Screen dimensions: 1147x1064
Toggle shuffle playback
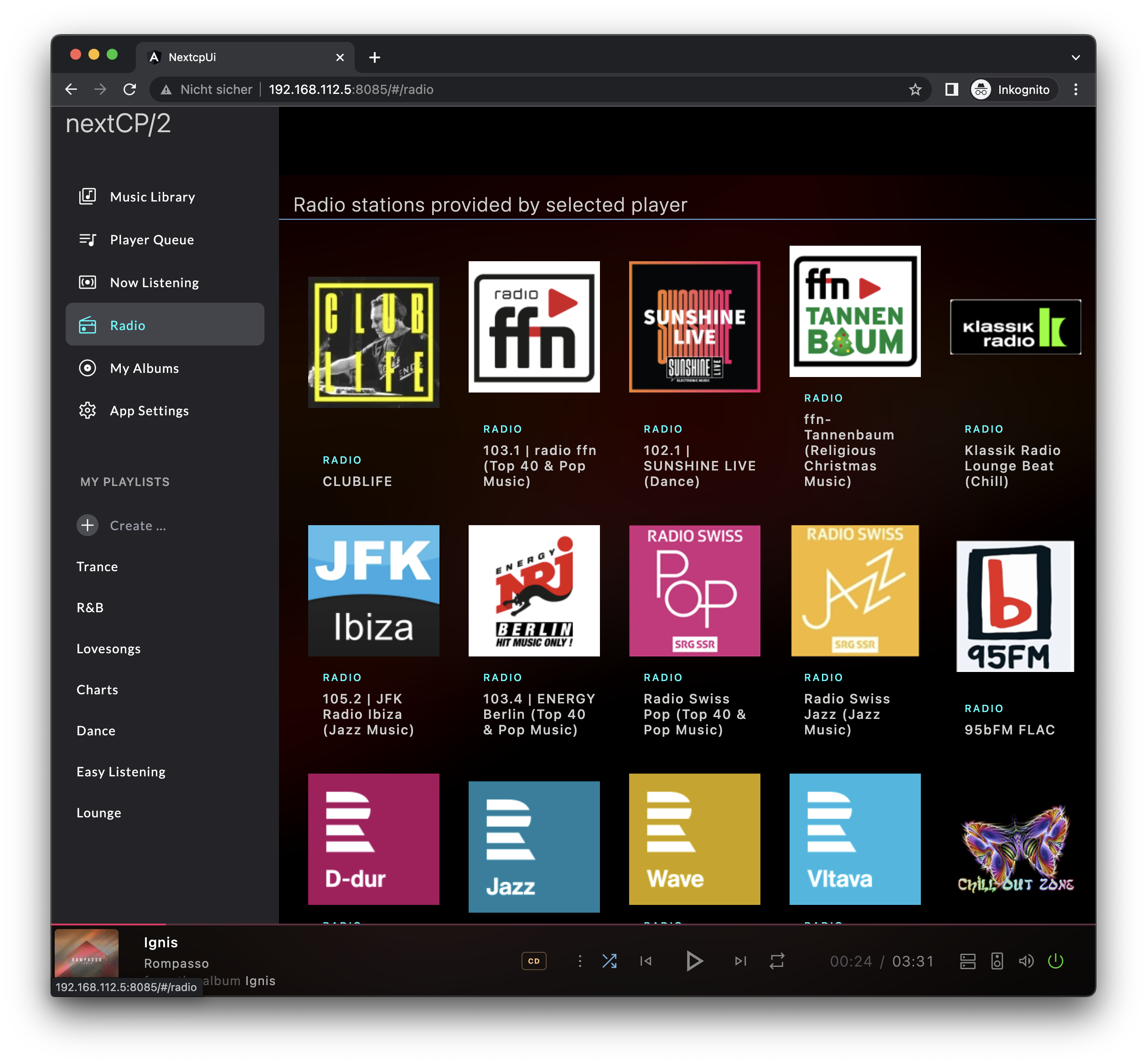pos(609,961)
